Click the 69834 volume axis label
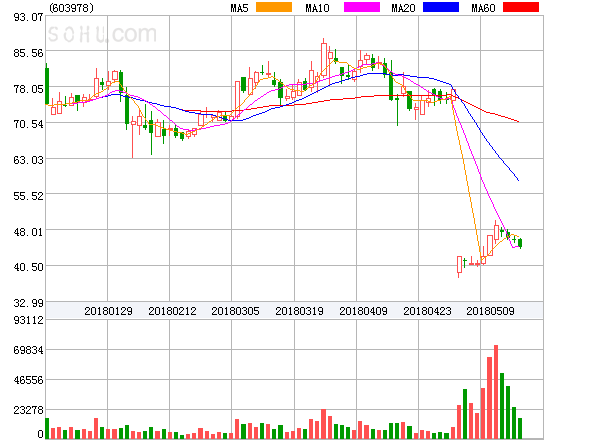 28,350
